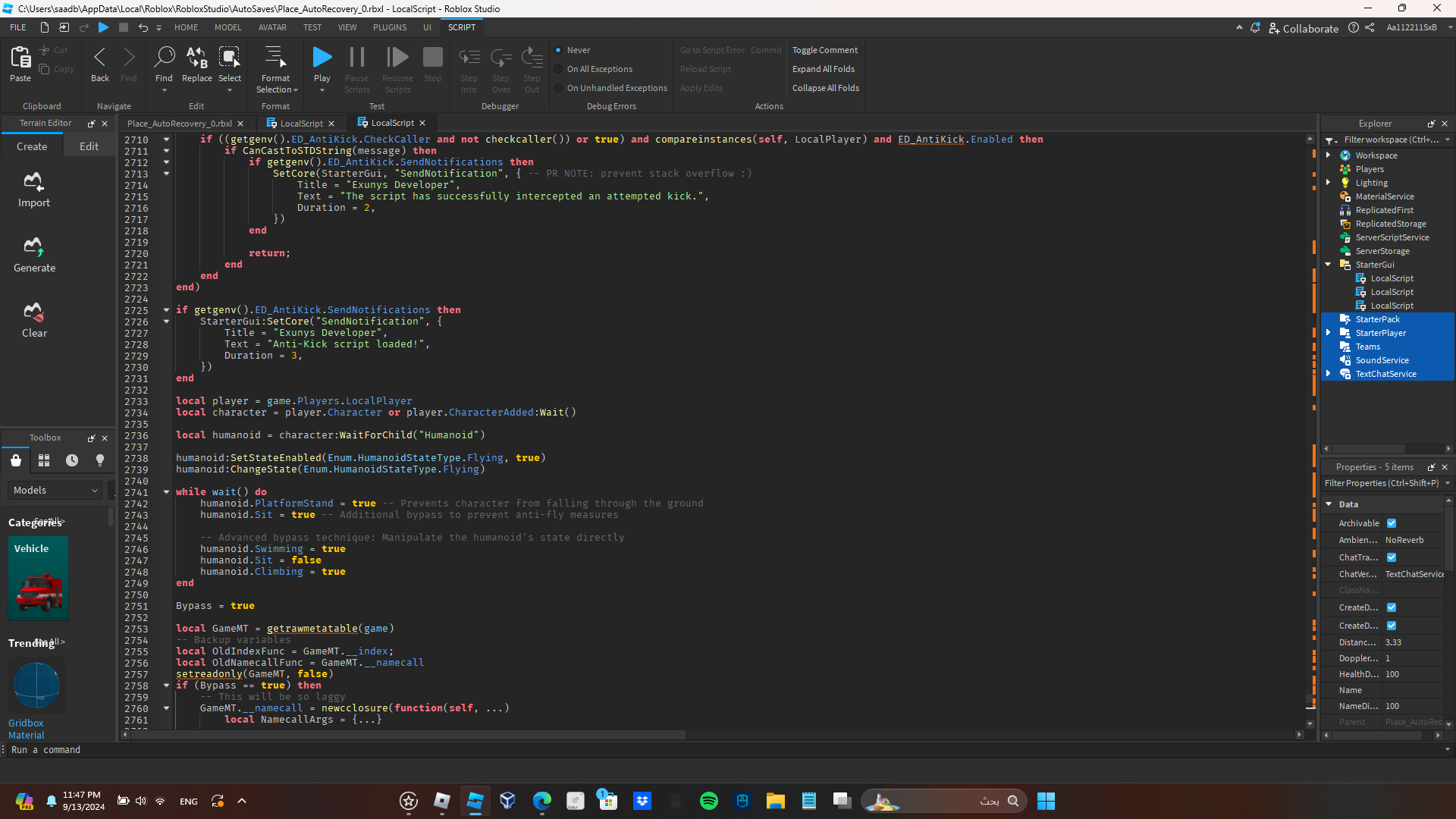The image size is (1456, 819).
Task: Click the Run a command input bar
Action: [x=724, y=750]
